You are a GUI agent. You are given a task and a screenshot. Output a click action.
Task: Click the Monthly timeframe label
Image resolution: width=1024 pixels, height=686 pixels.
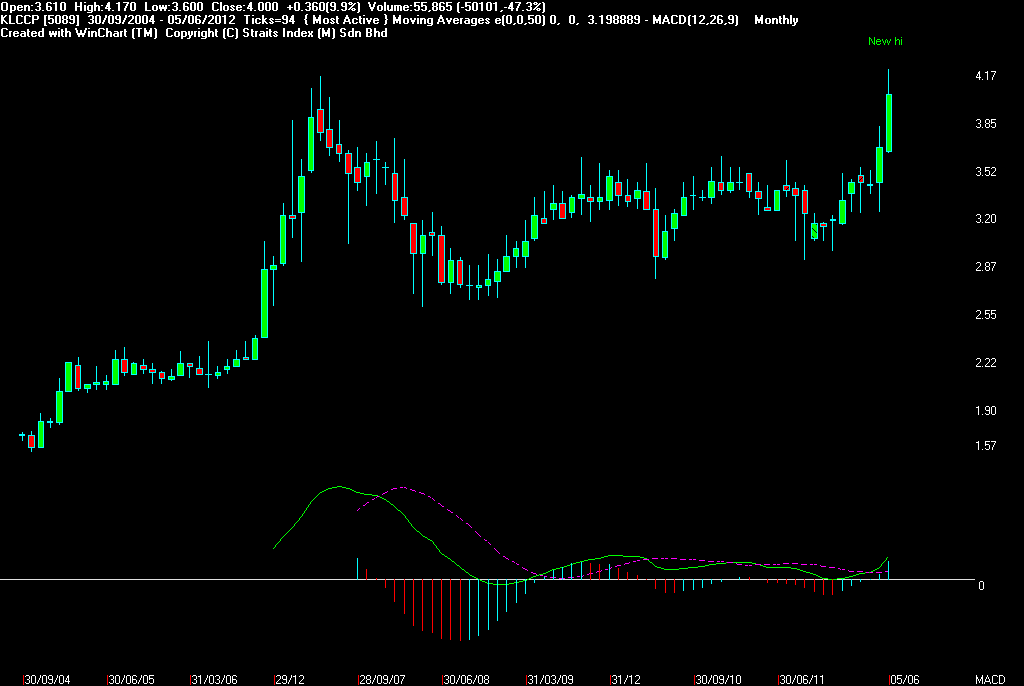(776, 20)
